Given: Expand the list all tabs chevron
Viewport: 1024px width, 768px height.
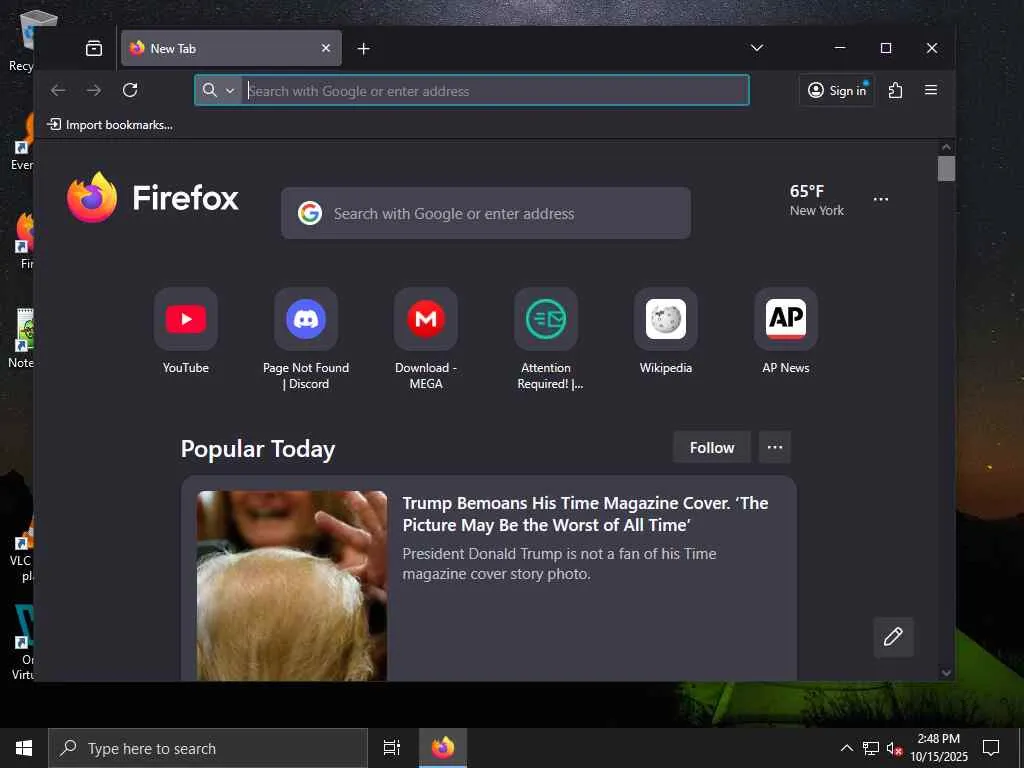Looking at the screenshot, I should tap(757, 48).
